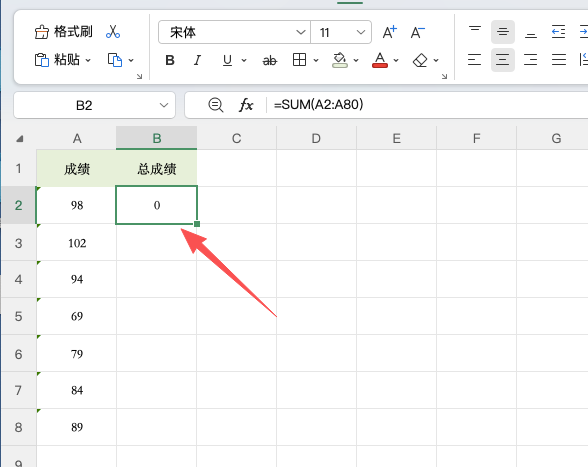Select row 1 header

point(19,168)
